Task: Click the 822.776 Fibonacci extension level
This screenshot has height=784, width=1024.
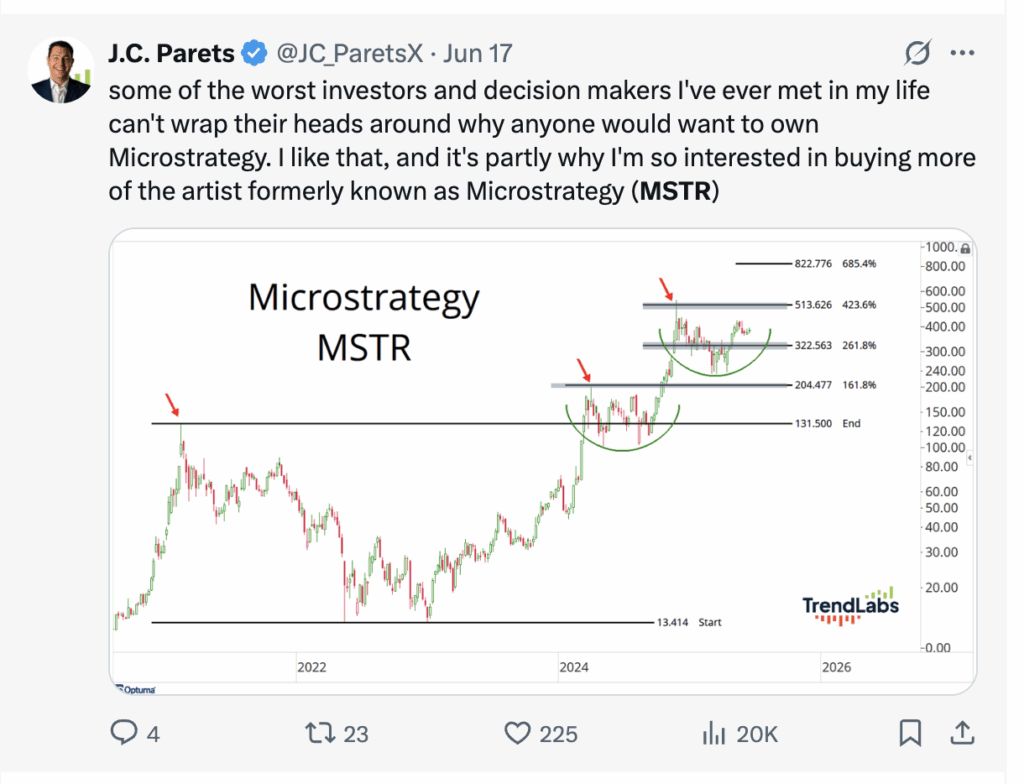Action: coord(813,263)
